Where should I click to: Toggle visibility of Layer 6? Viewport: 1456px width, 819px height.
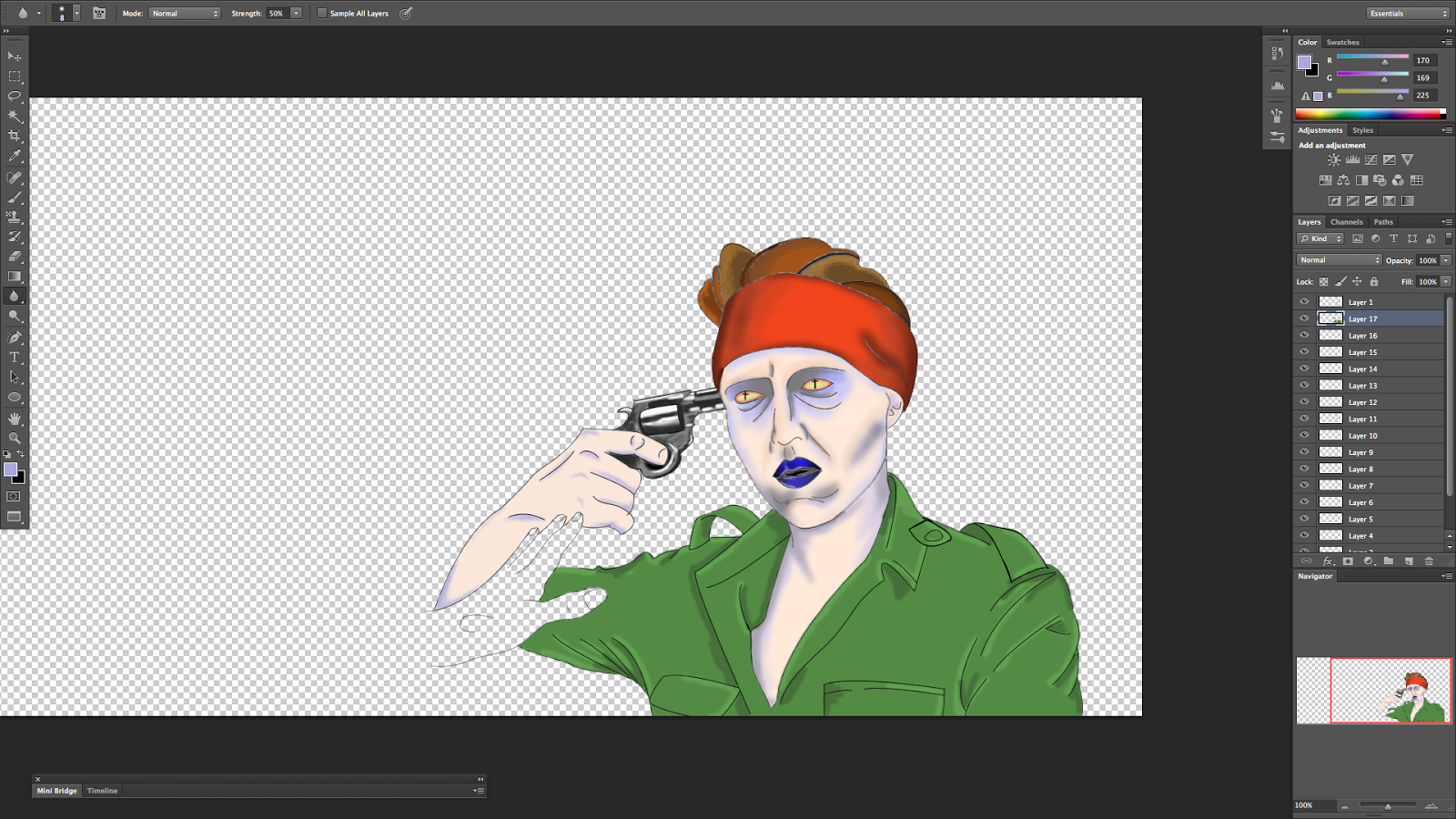(1304, 501)
